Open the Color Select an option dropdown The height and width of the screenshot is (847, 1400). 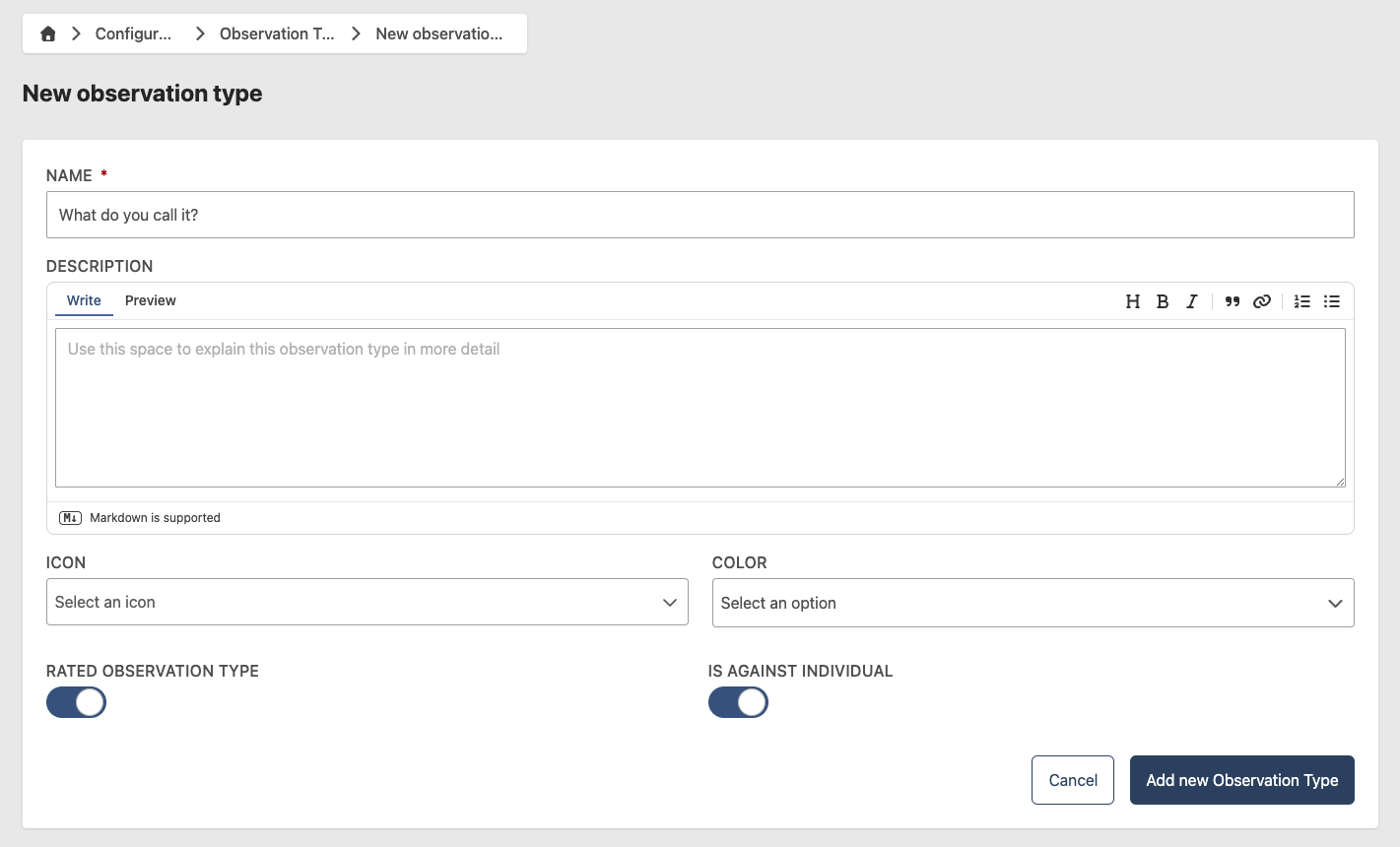[1033, 603]
